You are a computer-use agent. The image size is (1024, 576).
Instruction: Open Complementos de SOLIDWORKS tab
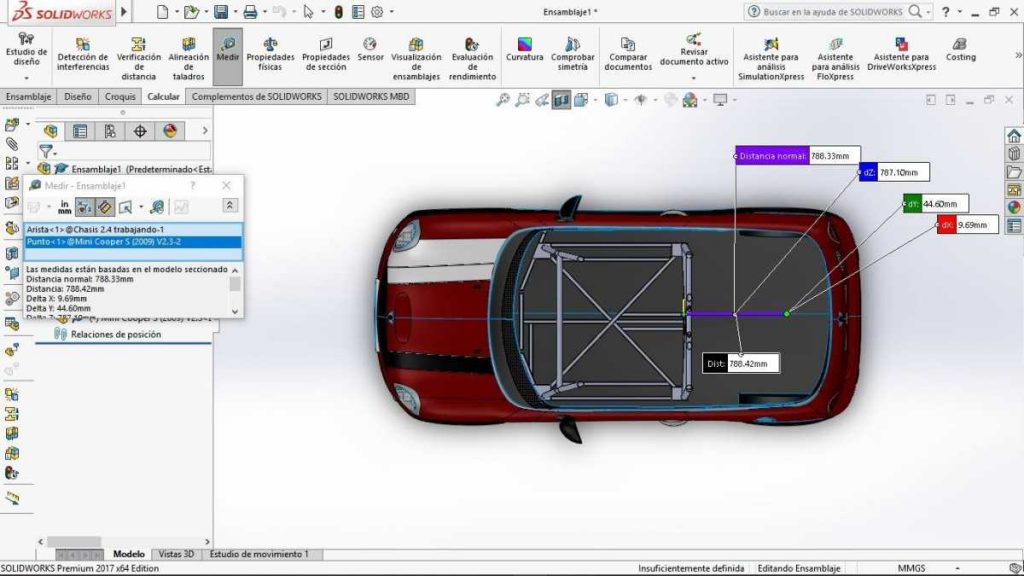[257, 97]
